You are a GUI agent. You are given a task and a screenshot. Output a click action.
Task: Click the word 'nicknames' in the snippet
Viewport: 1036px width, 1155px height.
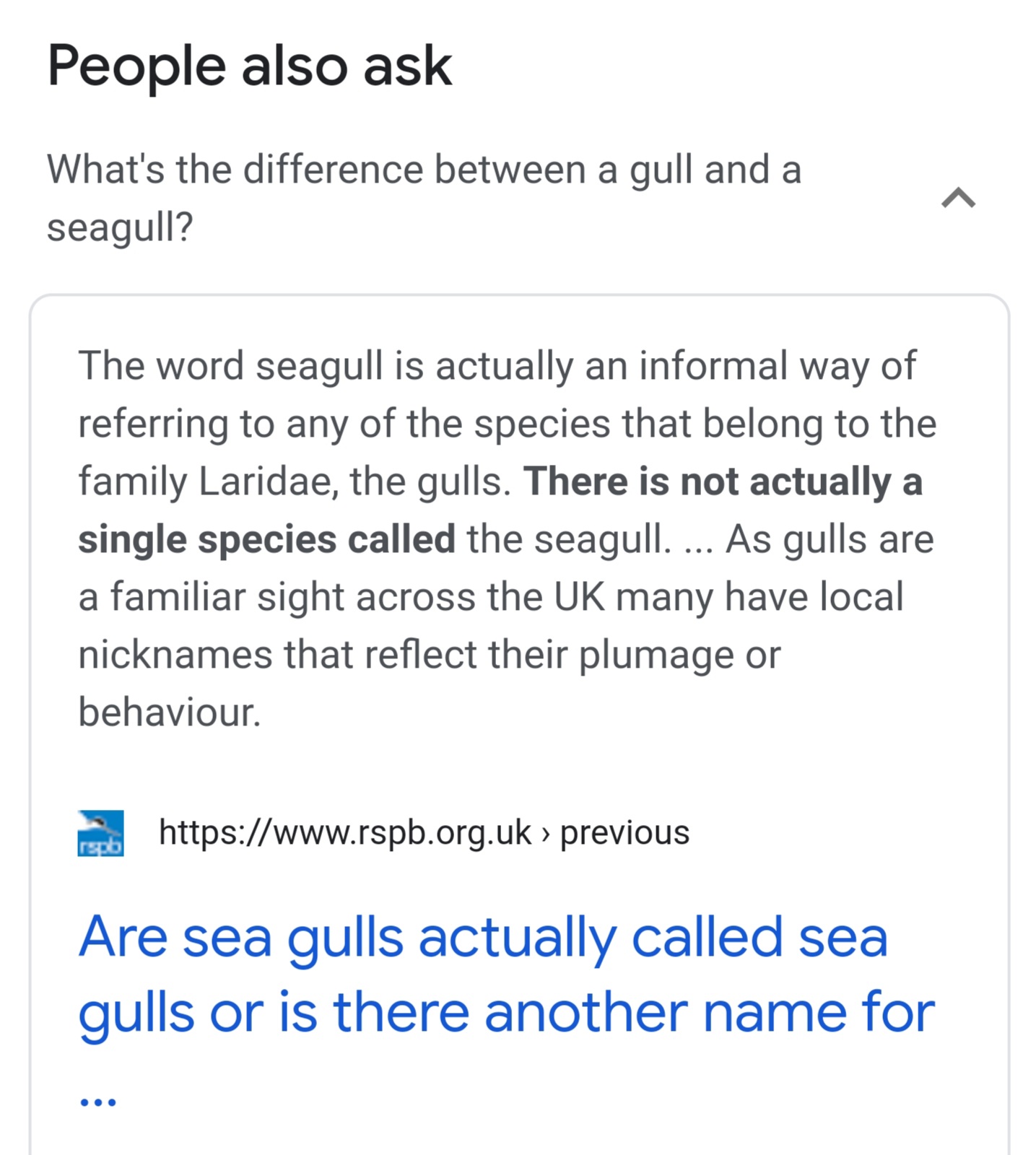(175, 655)
